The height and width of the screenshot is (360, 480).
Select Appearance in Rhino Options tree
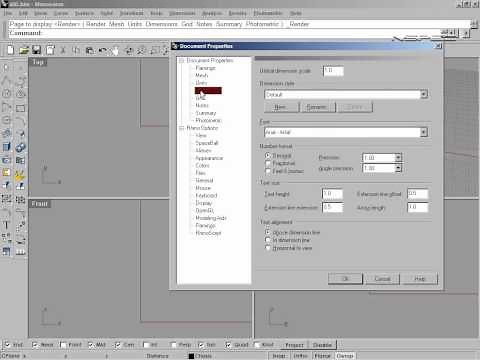[x=209, y=158]
